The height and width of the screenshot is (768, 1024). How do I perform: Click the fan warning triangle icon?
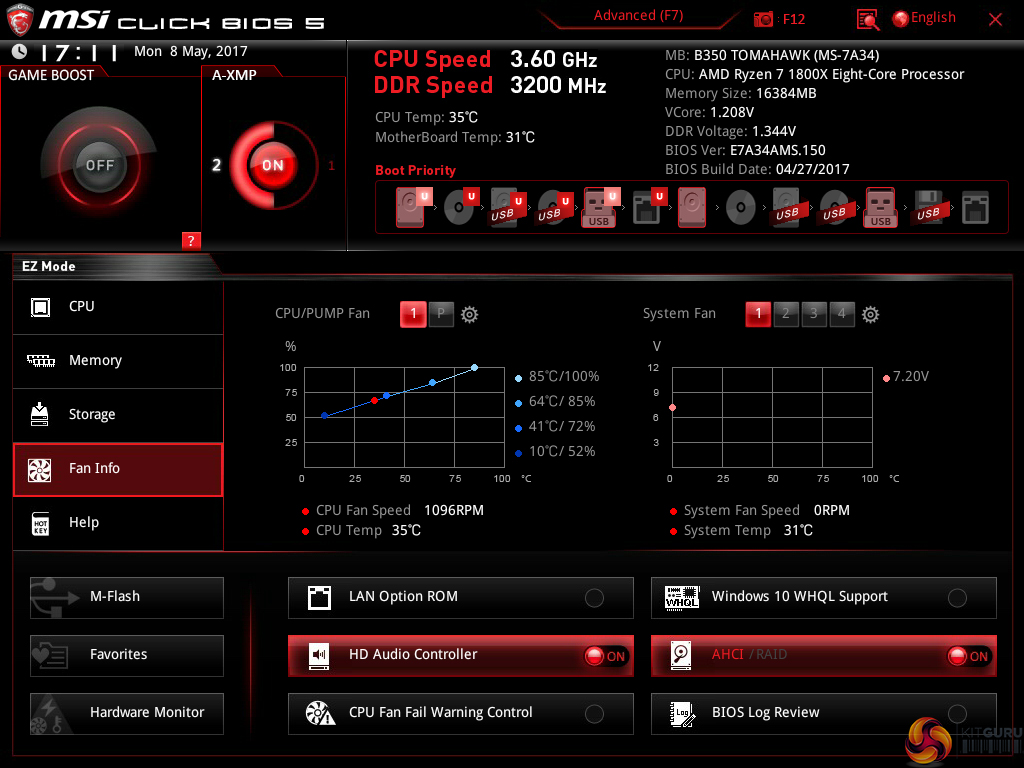click(x=320, y=713)
